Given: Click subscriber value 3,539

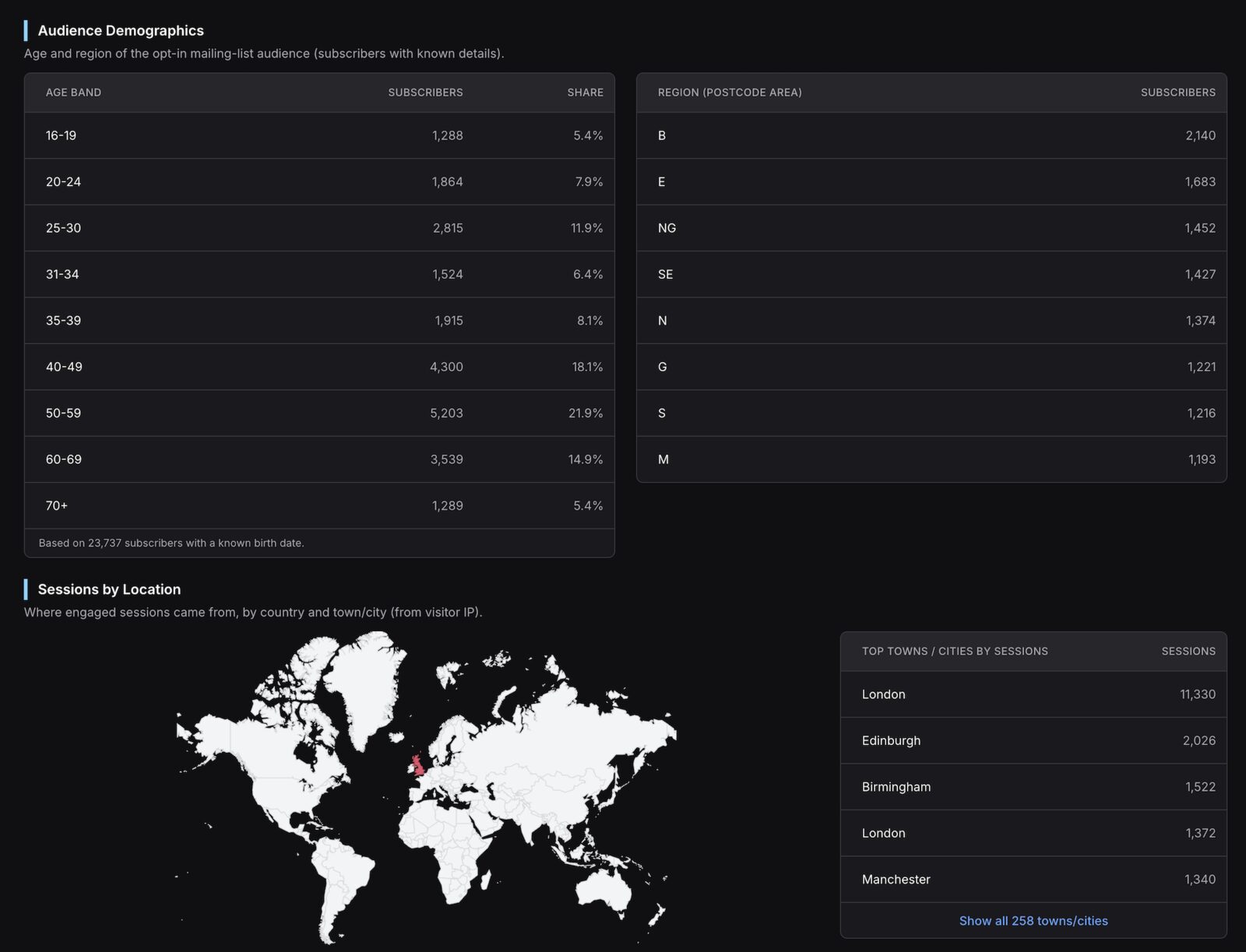Looking at the screenshot, I should click(x=446, y=459).
